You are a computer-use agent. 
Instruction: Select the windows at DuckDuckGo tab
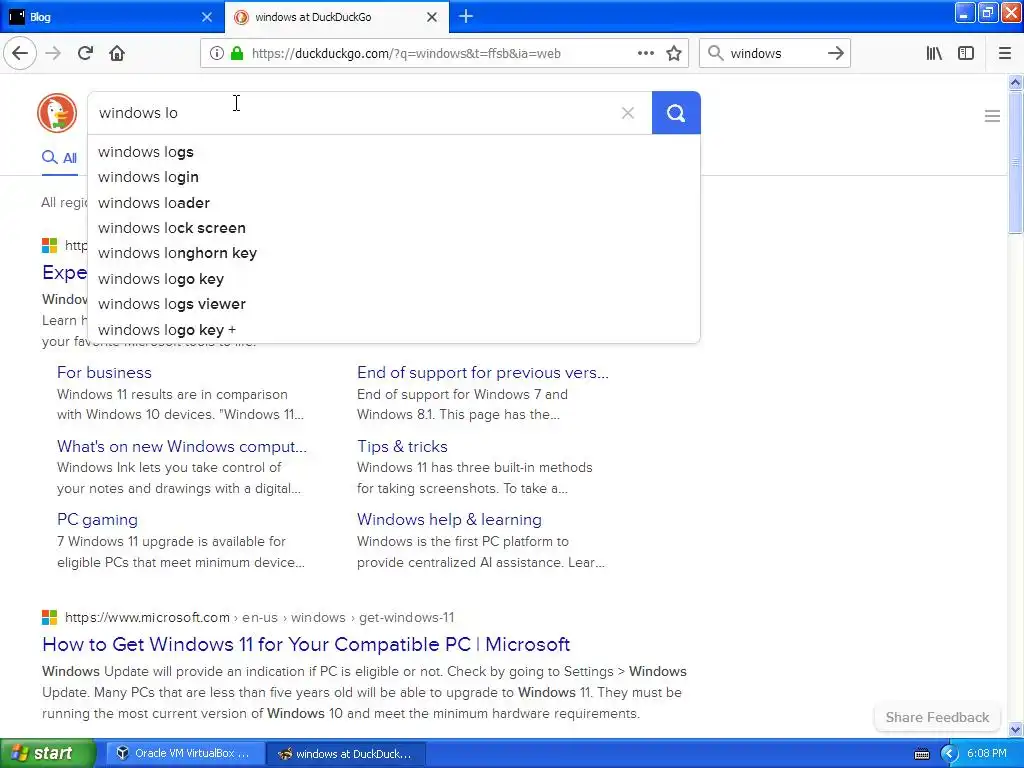click(336, 17)
